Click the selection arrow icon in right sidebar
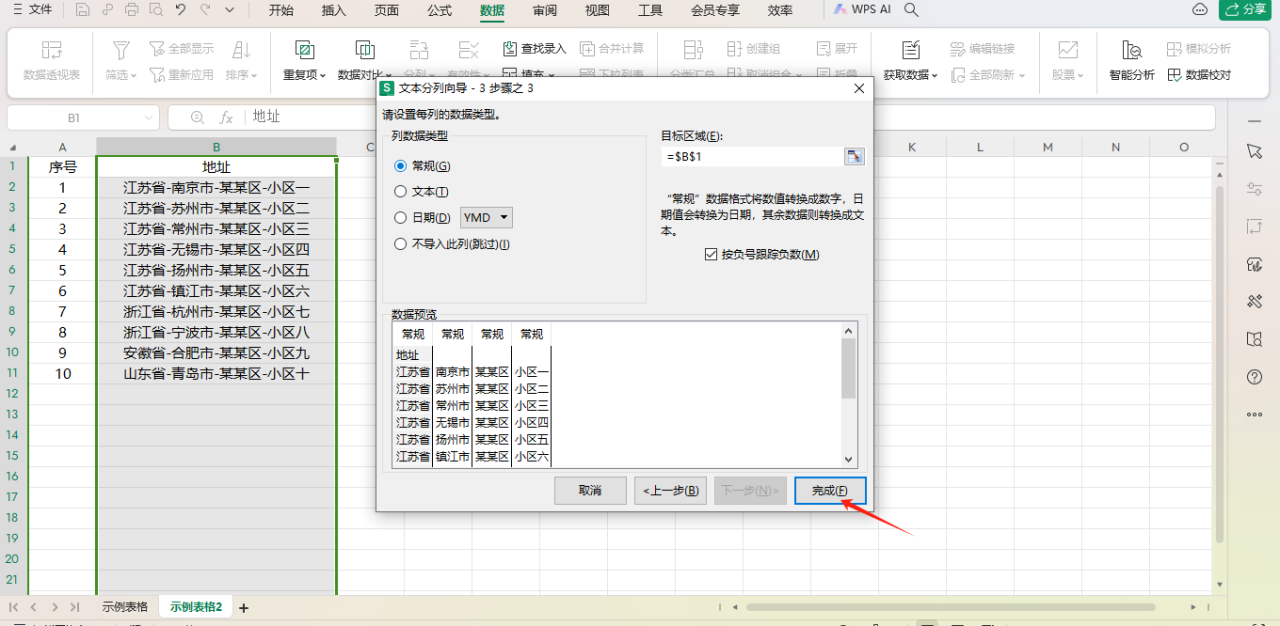The width and height of the screenshot is (1280, 626). tap(1254, 151)
